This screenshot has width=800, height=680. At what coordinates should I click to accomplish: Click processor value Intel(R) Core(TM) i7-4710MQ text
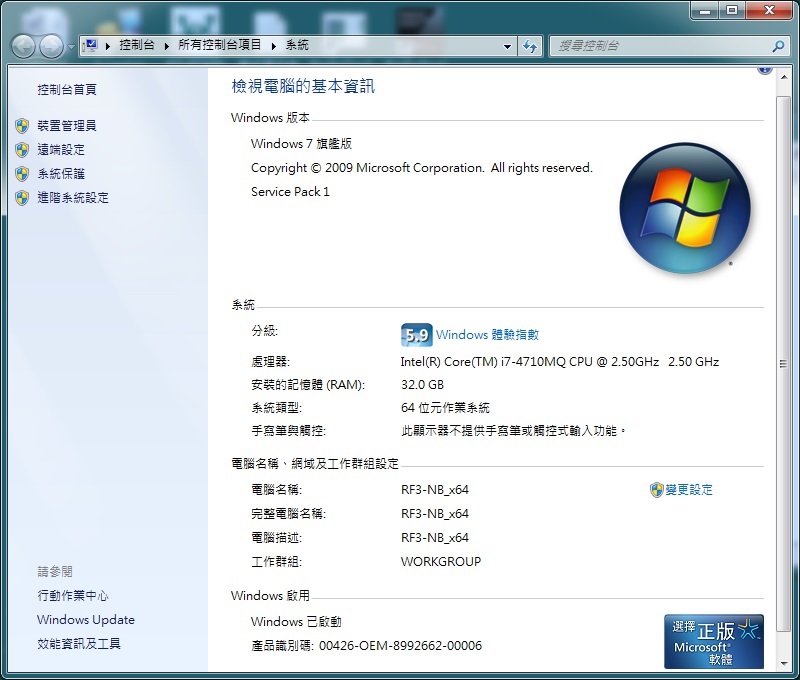point(560,362)
